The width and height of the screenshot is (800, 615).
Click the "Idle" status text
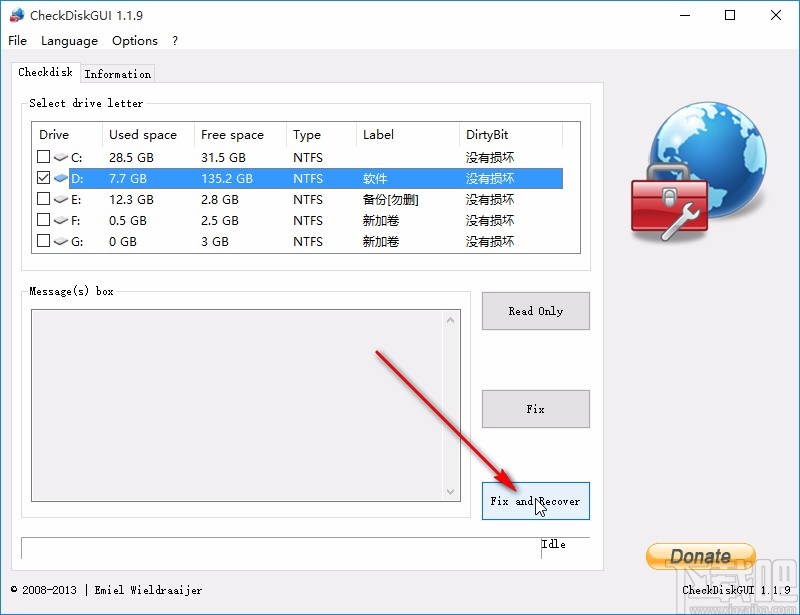pyautogui.click(x=554, y=544)
